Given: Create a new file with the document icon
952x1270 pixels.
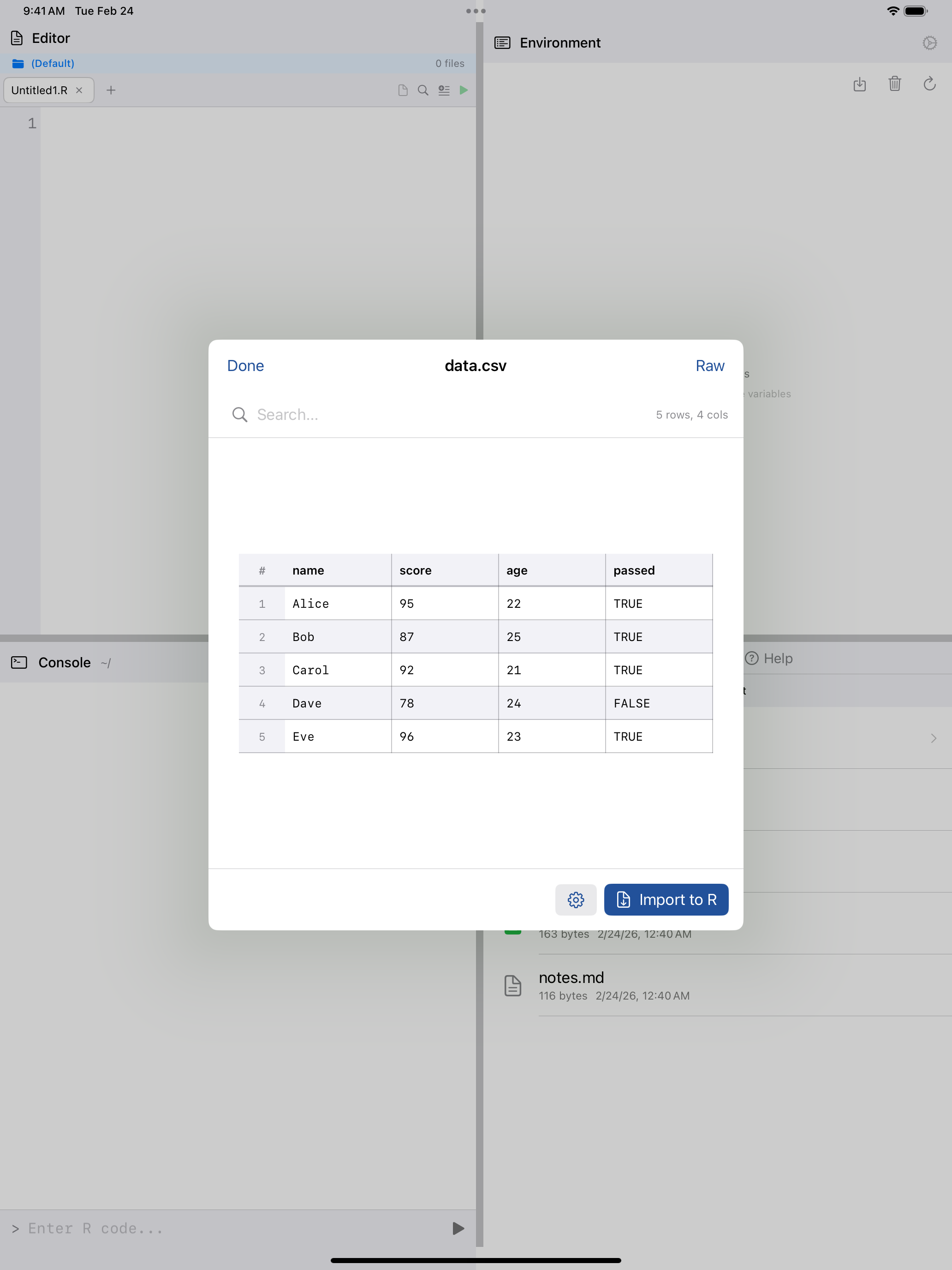Looking at the screenshot, I should point(402,90).
